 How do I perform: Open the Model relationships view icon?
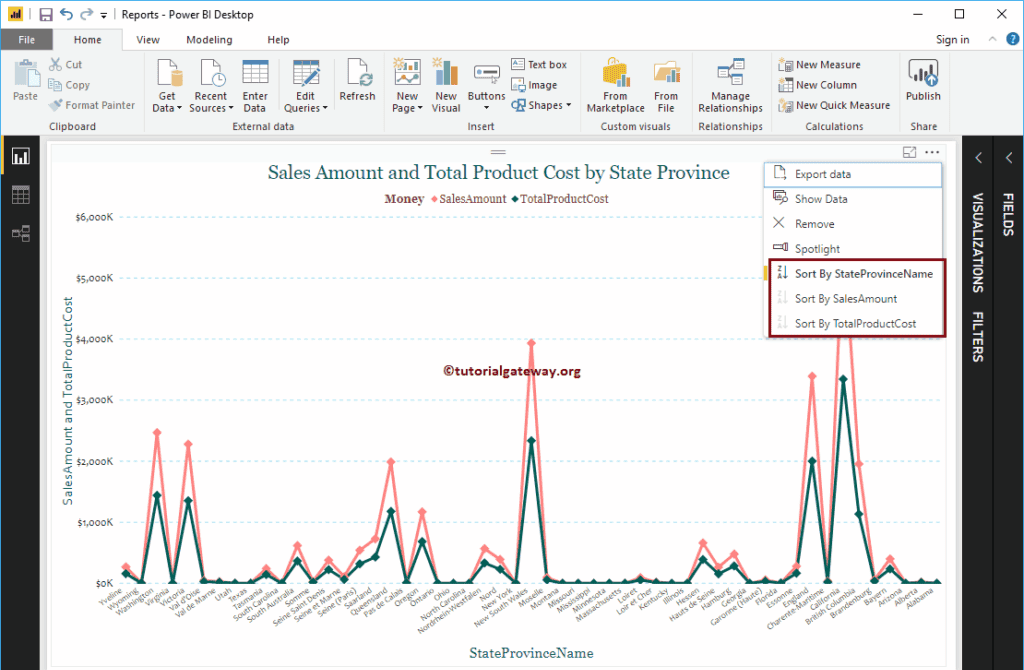pyautogui.click(x=20, y=234)
